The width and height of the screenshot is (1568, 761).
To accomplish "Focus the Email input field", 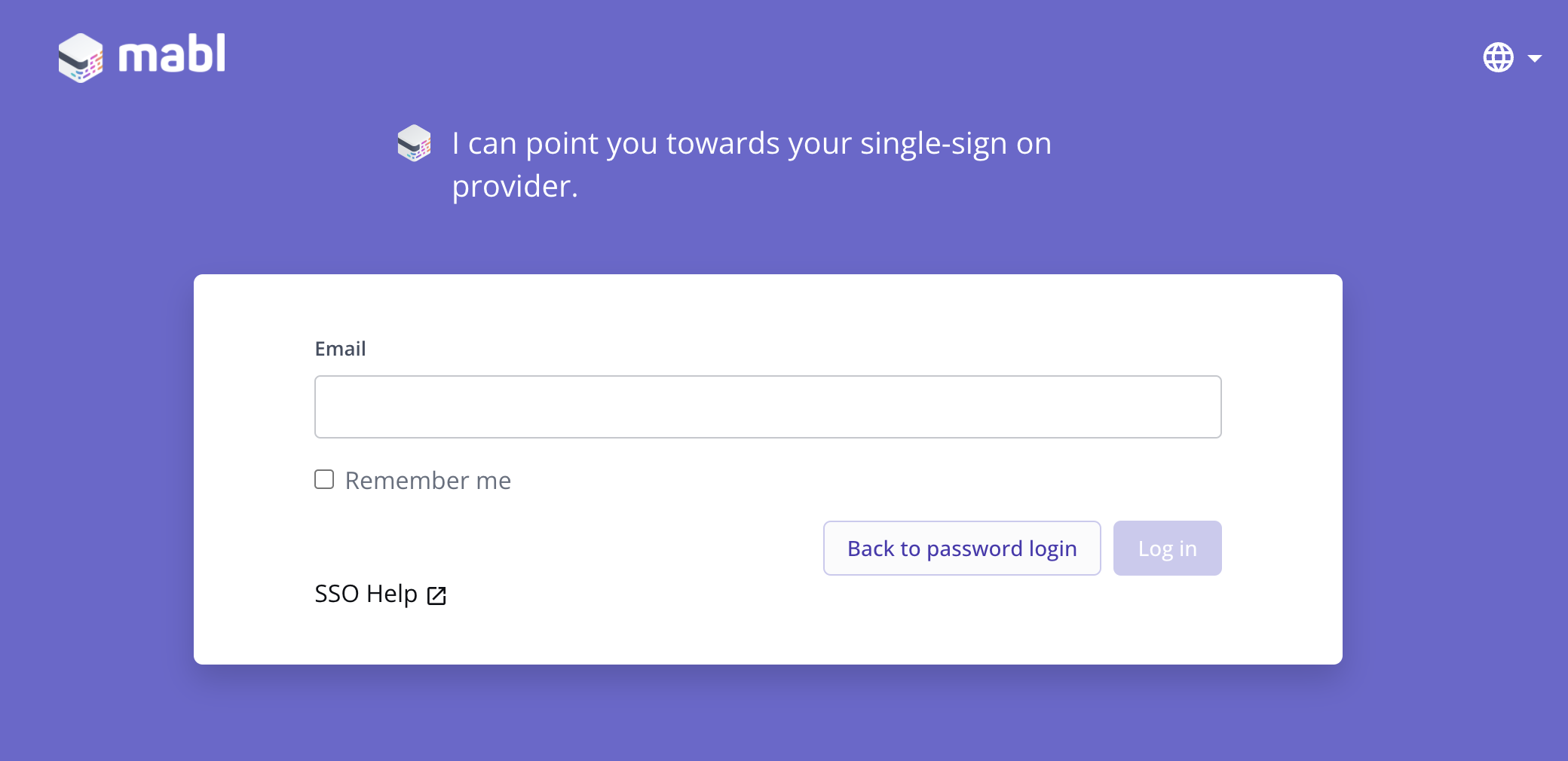I will tap(767, 407).
